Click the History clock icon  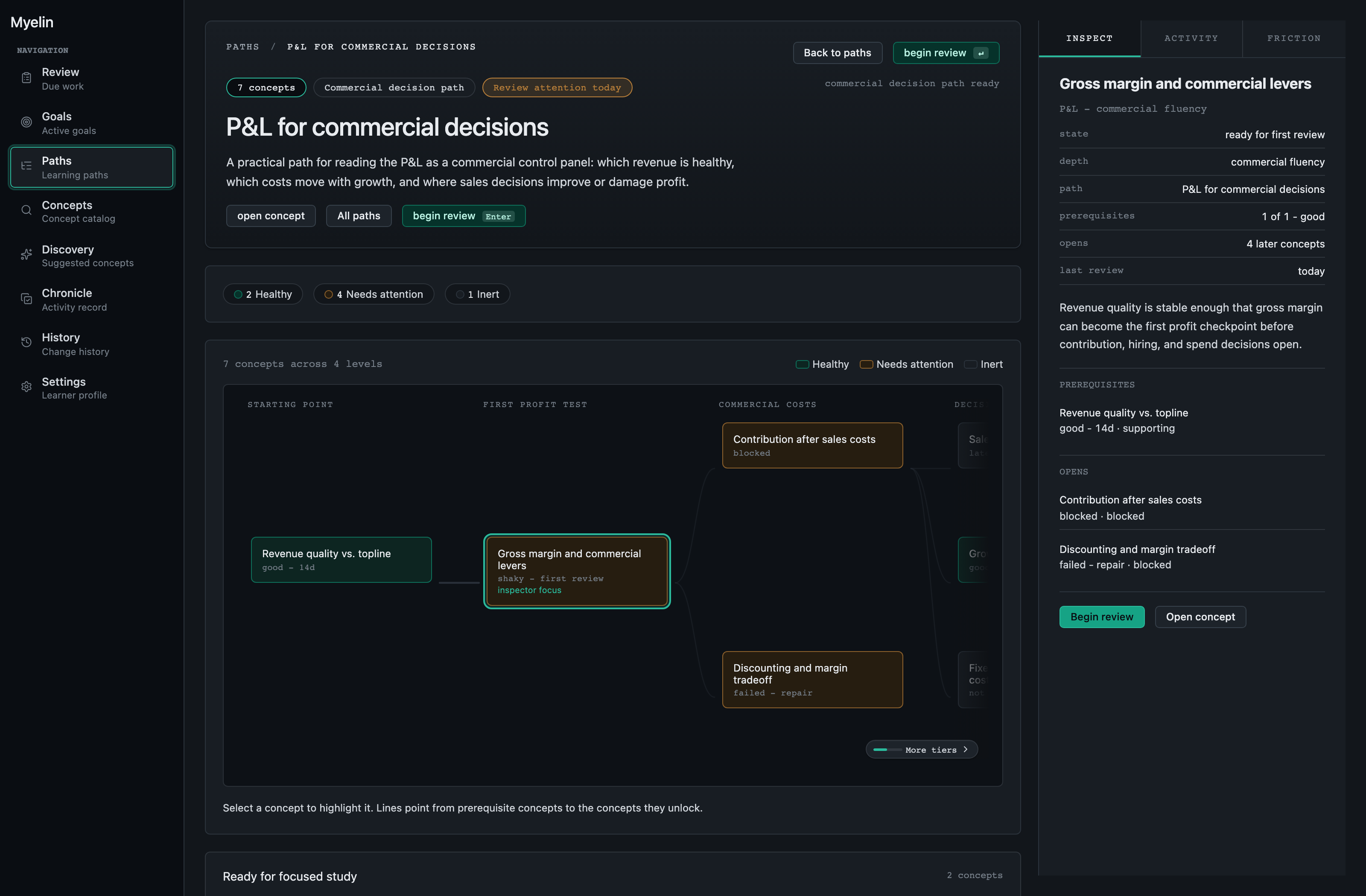(26, 343)
